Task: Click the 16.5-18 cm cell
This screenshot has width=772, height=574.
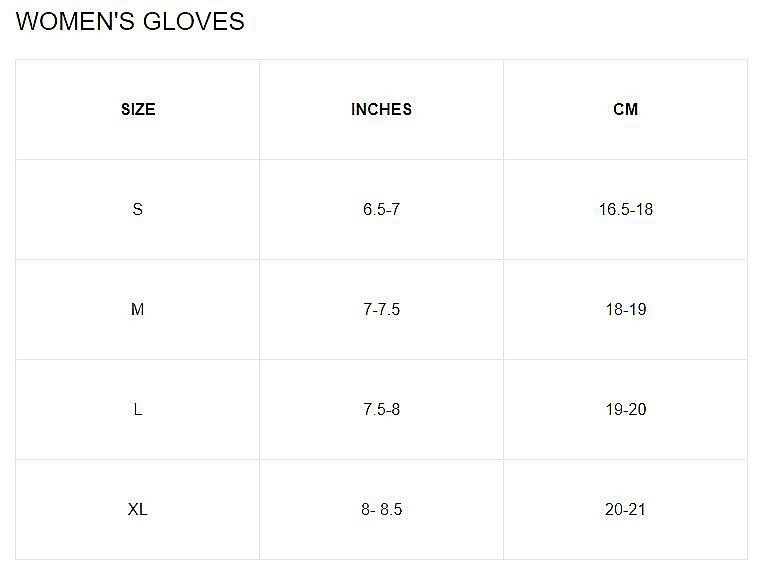Action: pyautogui.click(x=625, y=209)
